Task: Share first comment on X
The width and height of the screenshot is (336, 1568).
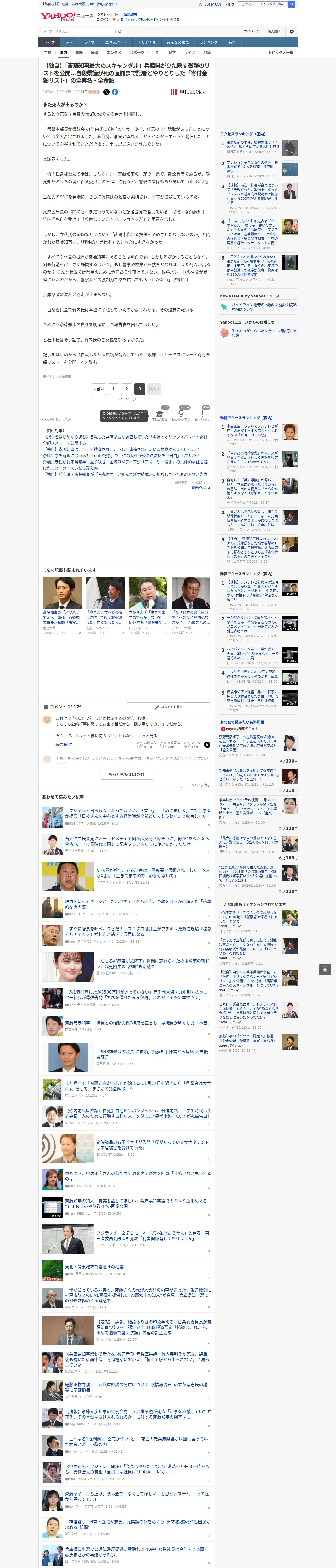Action: (207, 745)
